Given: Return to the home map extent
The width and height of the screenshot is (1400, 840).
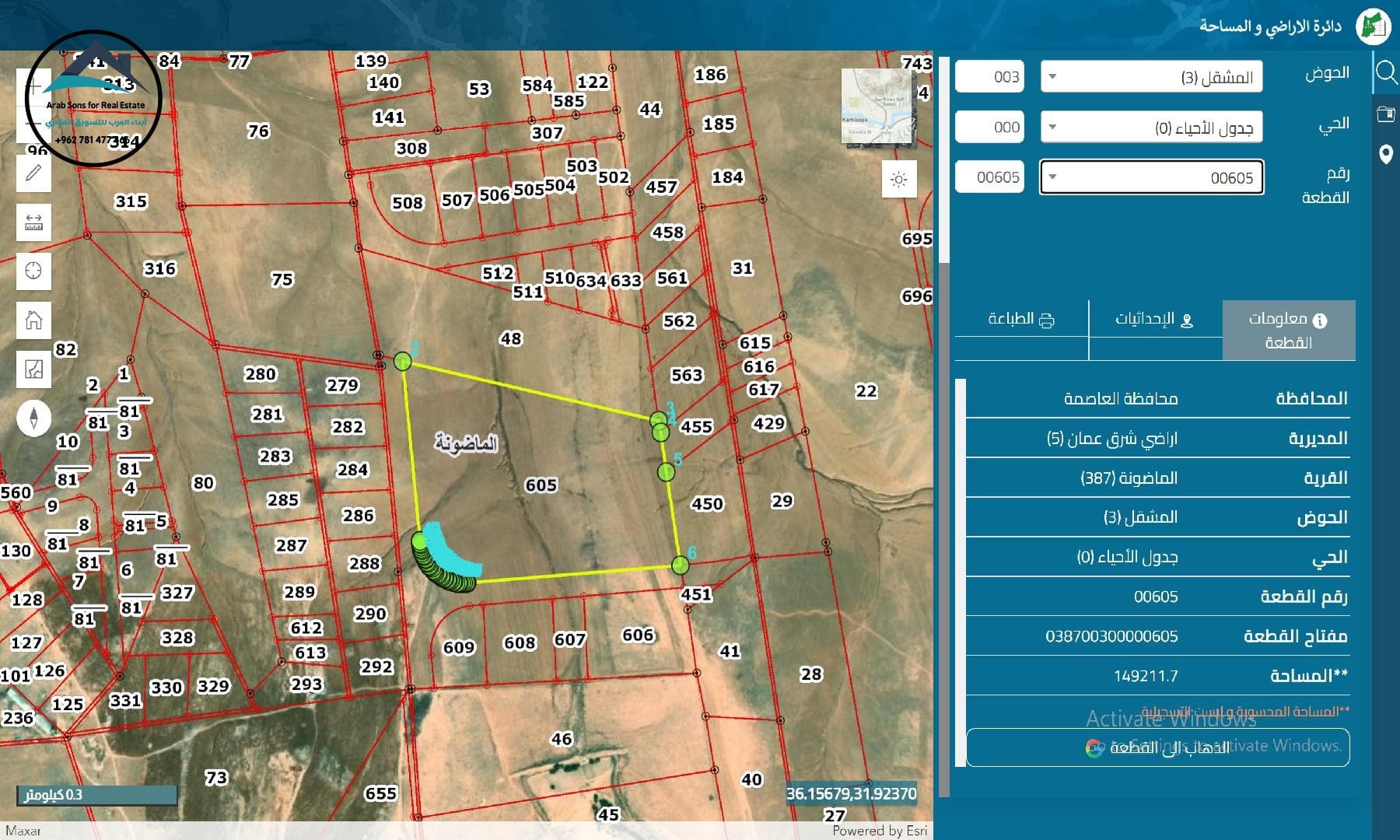Looking at the screenshot, I should [x=33, y=320].
